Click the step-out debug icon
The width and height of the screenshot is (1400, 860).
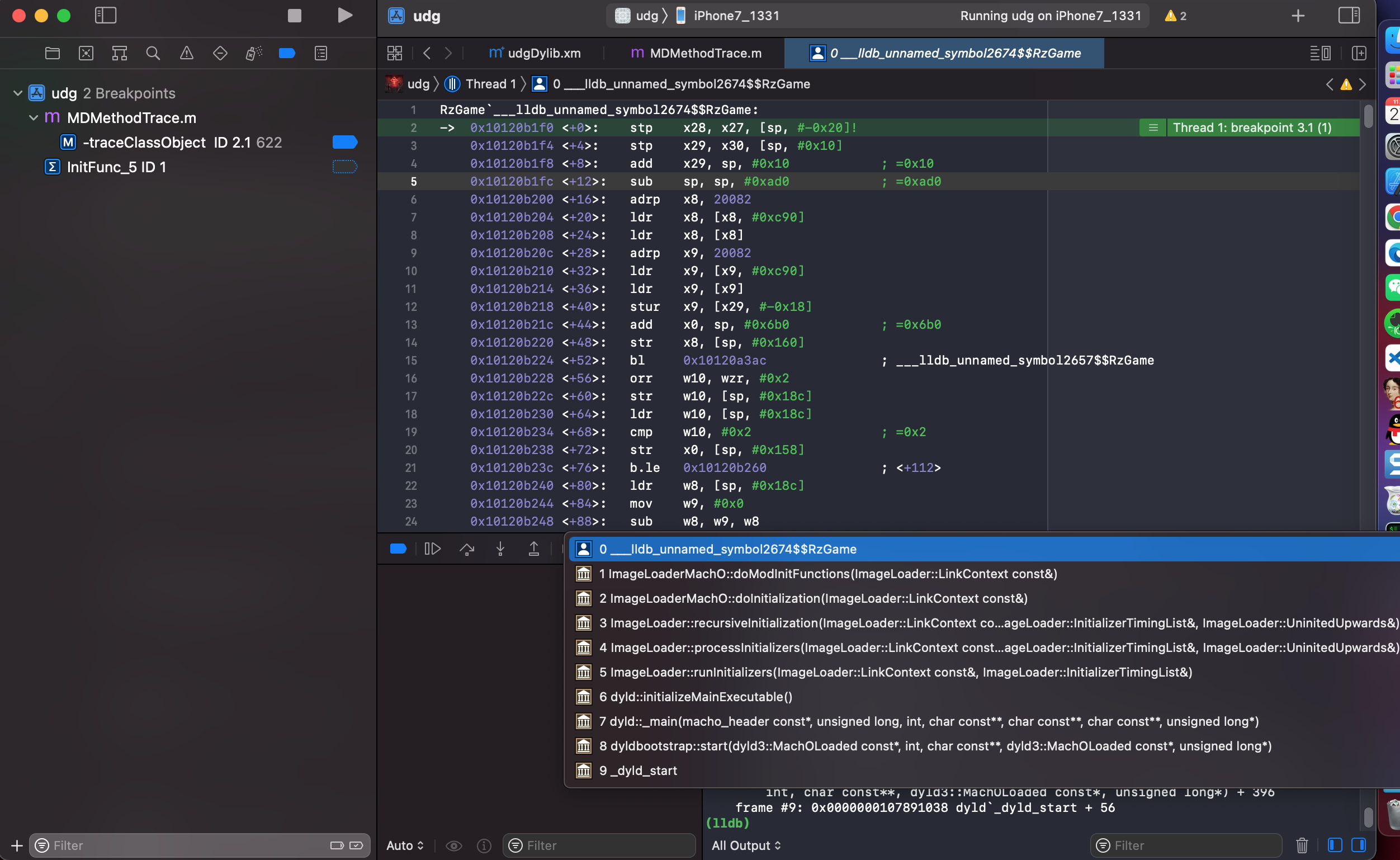point(534,548)
